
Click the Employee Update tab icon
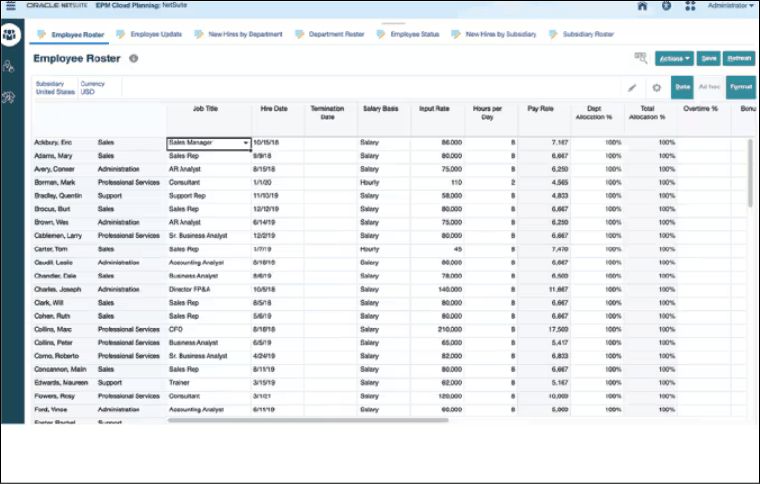point(120,34)
